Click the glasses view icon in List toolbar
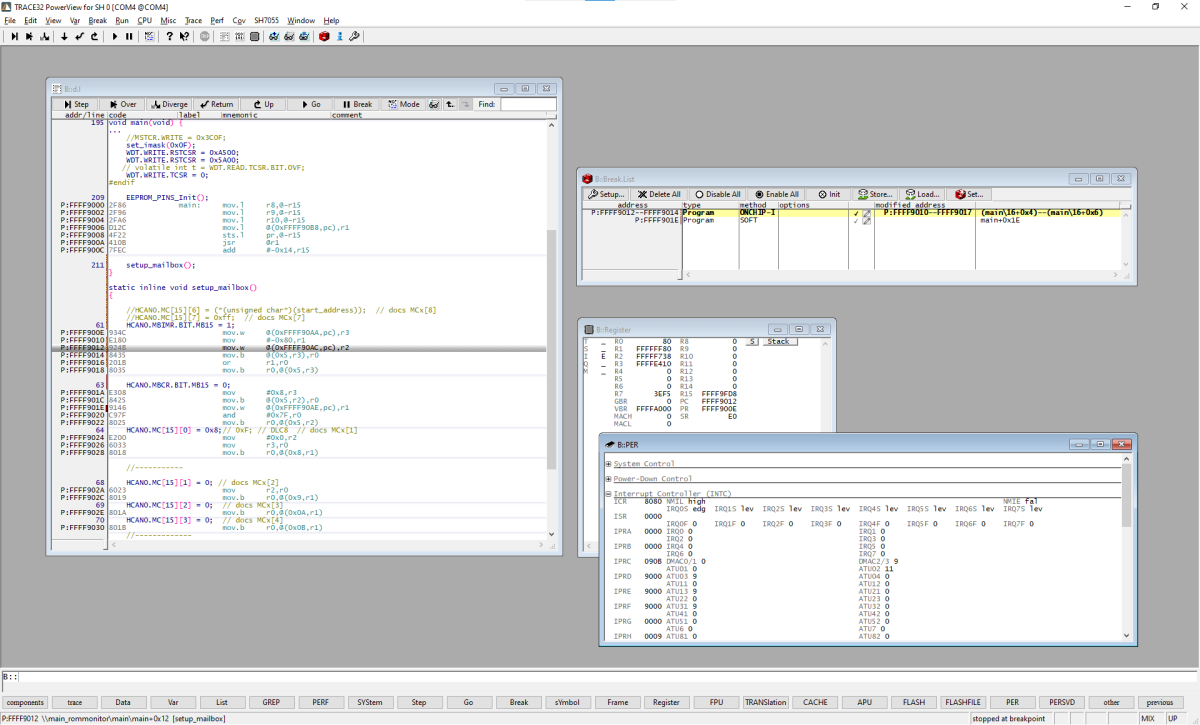 coord(435,104)
